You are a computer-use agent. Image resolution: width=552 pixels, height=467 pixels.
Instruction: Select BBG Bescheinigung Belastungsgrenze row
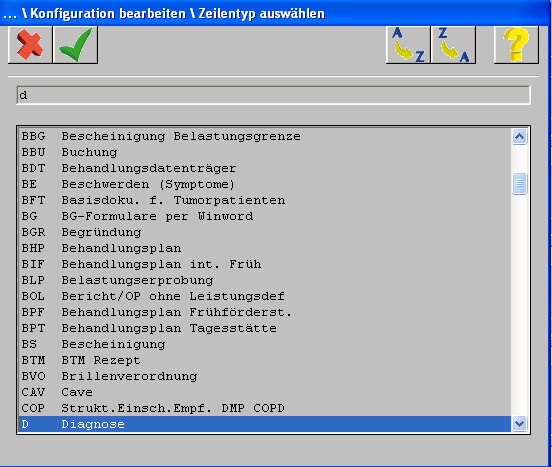pyautogui.click(x=265, y=136)
